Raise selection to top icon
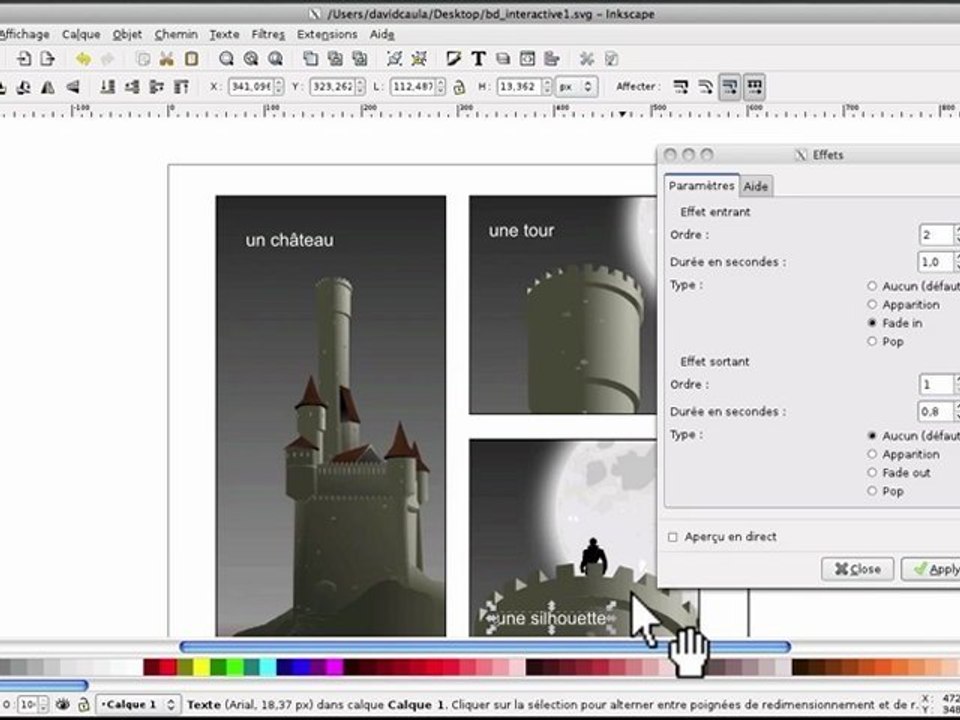 coord(181,87)
